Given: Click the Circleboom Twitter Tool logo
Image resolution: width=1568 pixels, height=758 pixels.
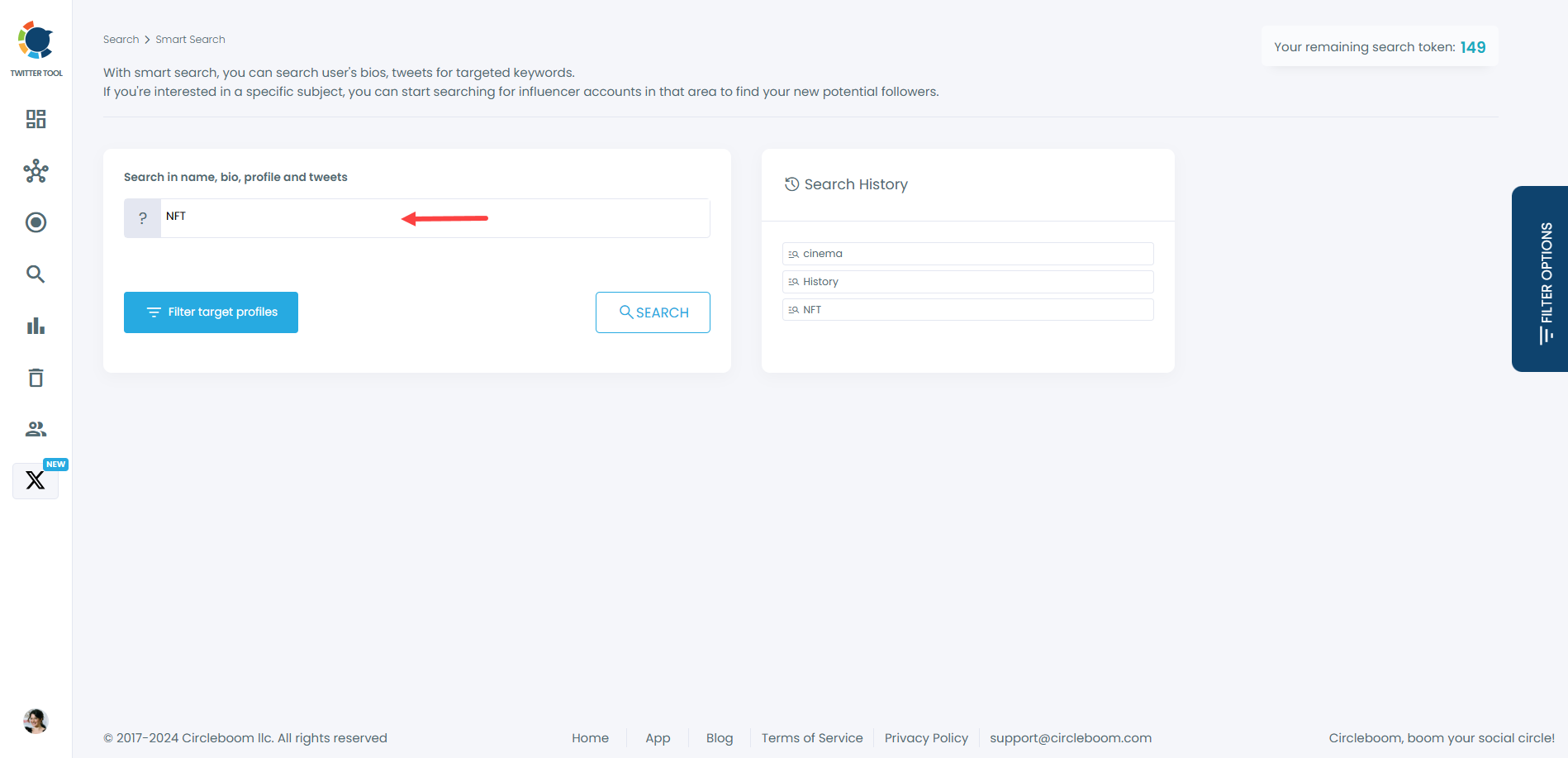Looking at the screenshot, I should pyautogui.click(x=36, y=39).
